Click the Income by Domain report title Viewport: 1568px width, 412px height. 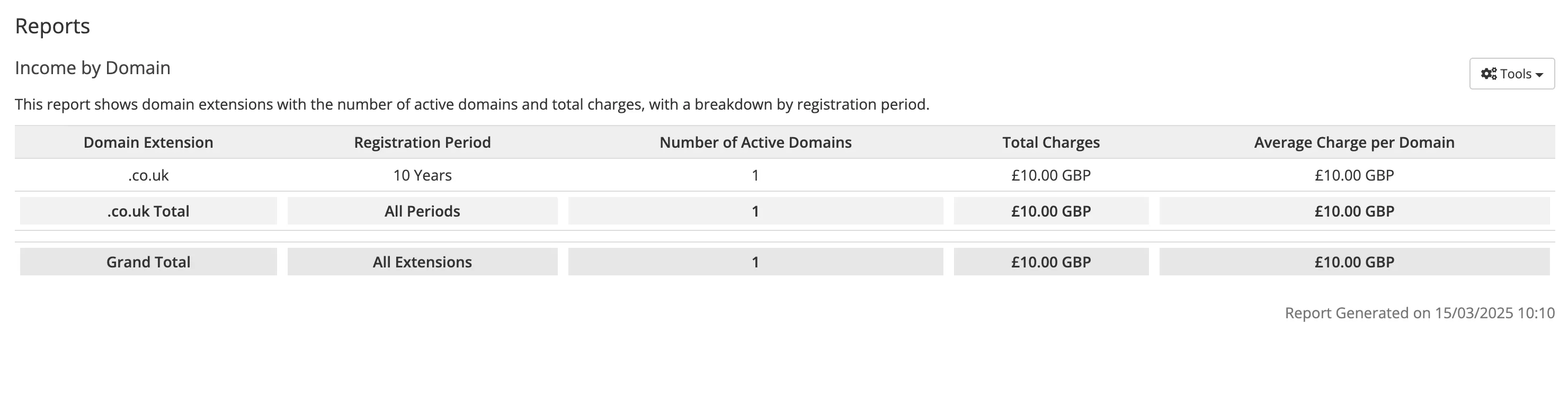click(93, 68)
